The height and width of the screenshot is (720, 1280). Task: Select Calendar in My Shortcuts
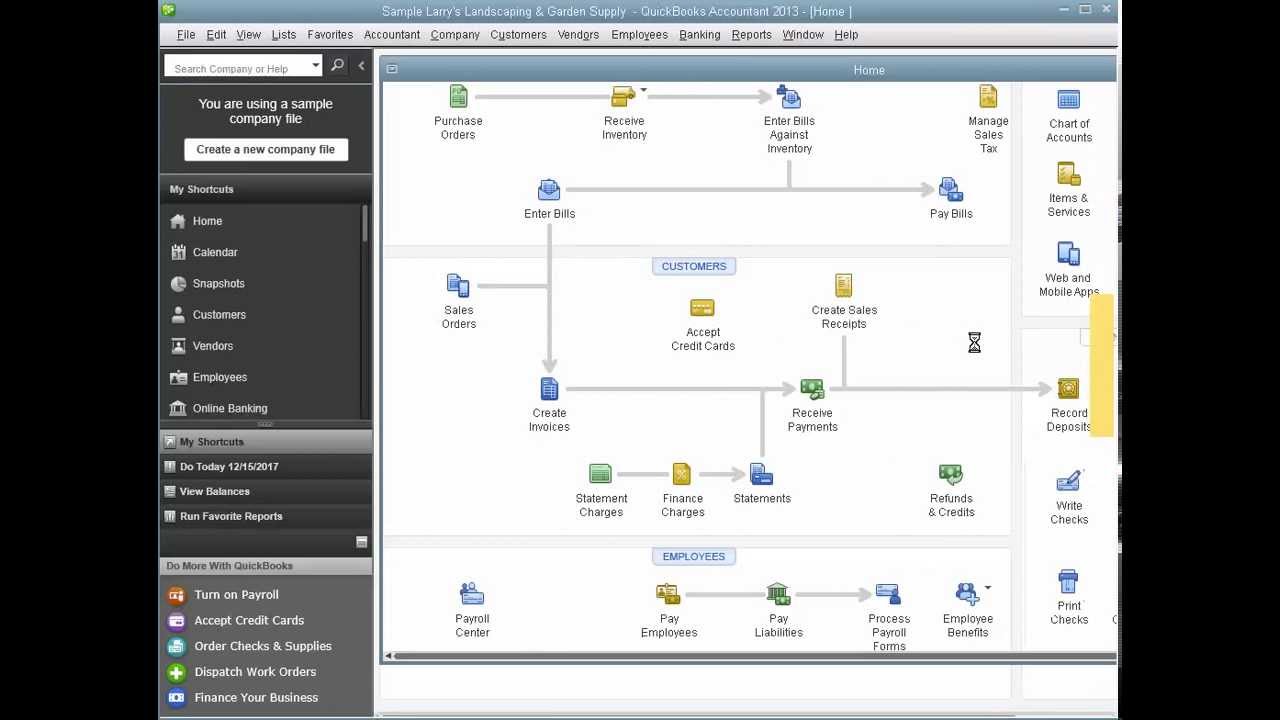click(x=215, y=252)
